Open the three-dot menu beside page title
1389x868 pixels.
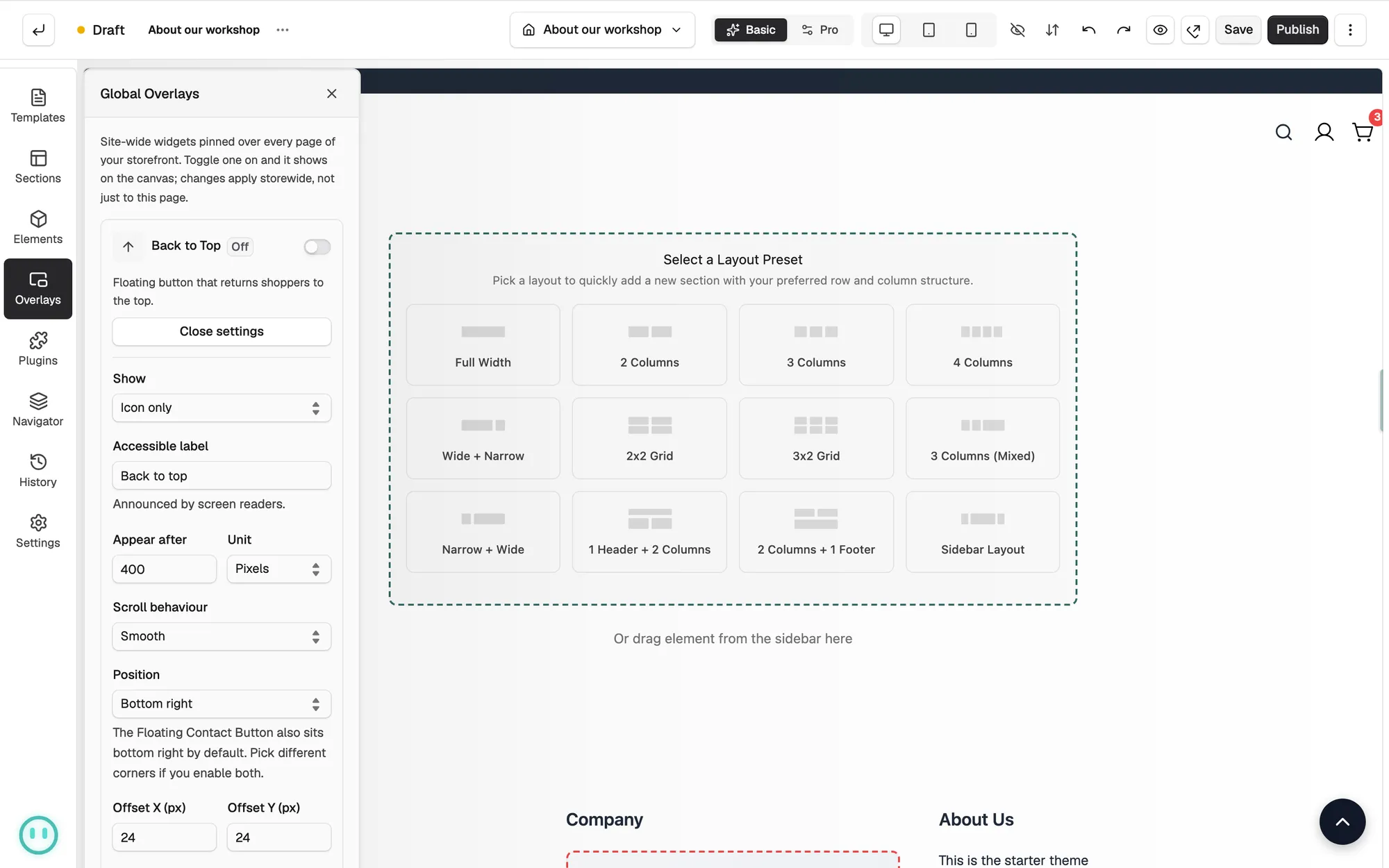point(282,30)
